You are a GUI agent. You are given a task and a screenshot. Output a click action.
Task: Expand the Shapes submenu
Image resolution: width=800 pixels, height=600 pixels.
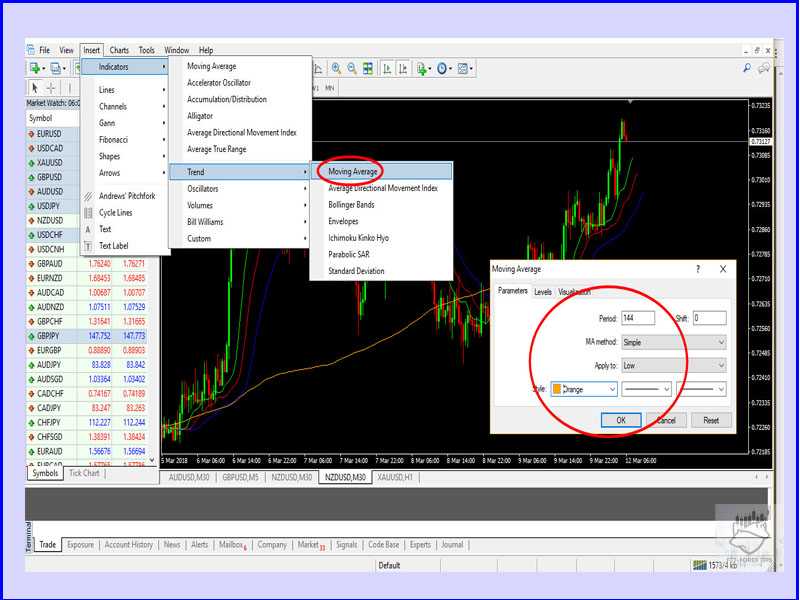click(125, 156)
